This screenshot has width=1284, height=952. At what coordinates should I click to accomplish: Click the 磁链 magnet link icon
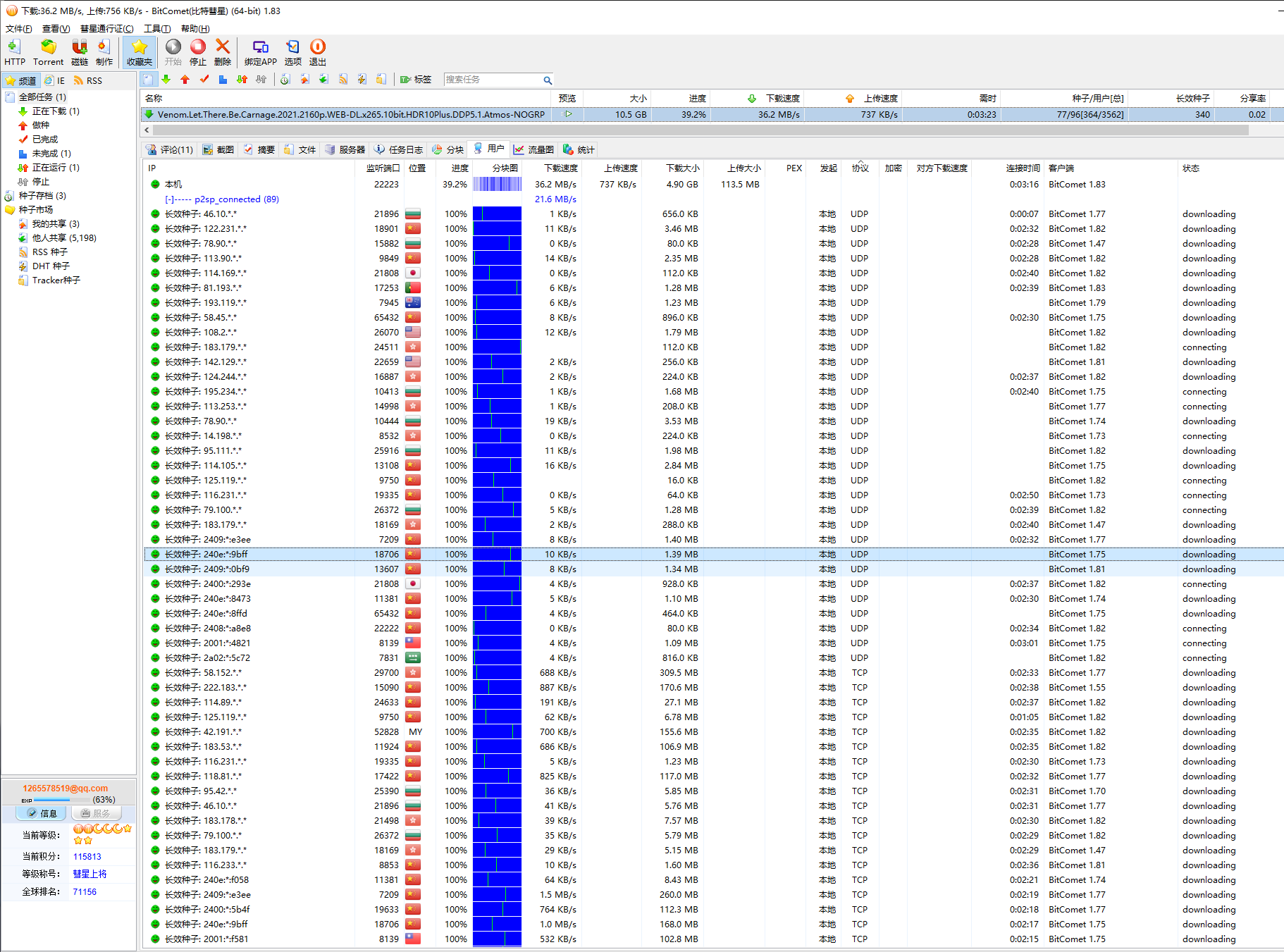click(x=80, y=53)
